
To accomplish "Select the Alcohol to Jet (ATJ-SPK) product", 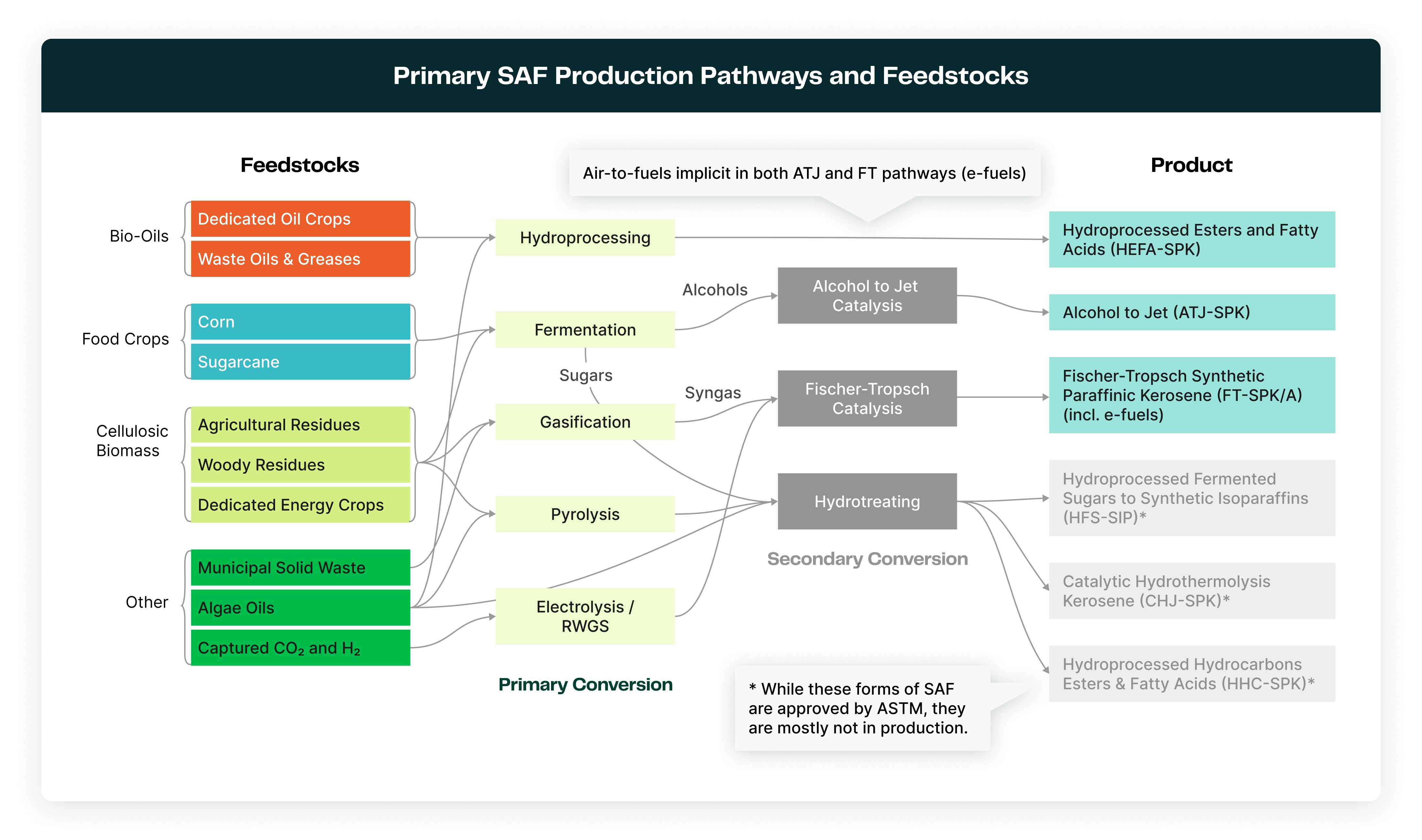I will point(1191,312).
